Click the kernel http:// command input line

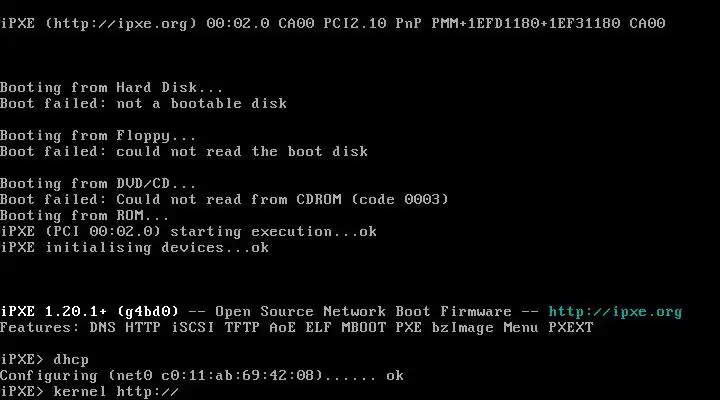[89, 392]
